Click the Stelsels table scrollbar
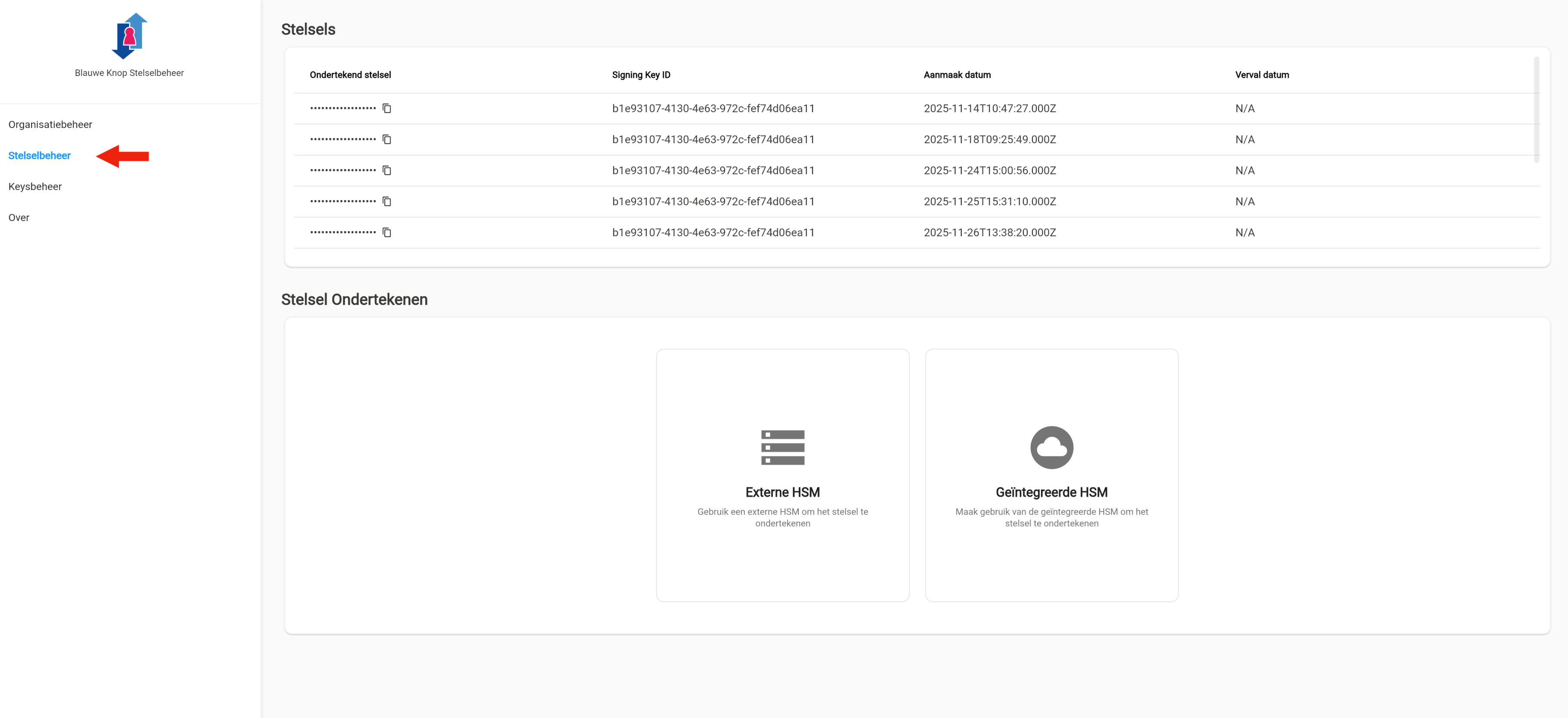1568x718 pixels. (1537, 109)
